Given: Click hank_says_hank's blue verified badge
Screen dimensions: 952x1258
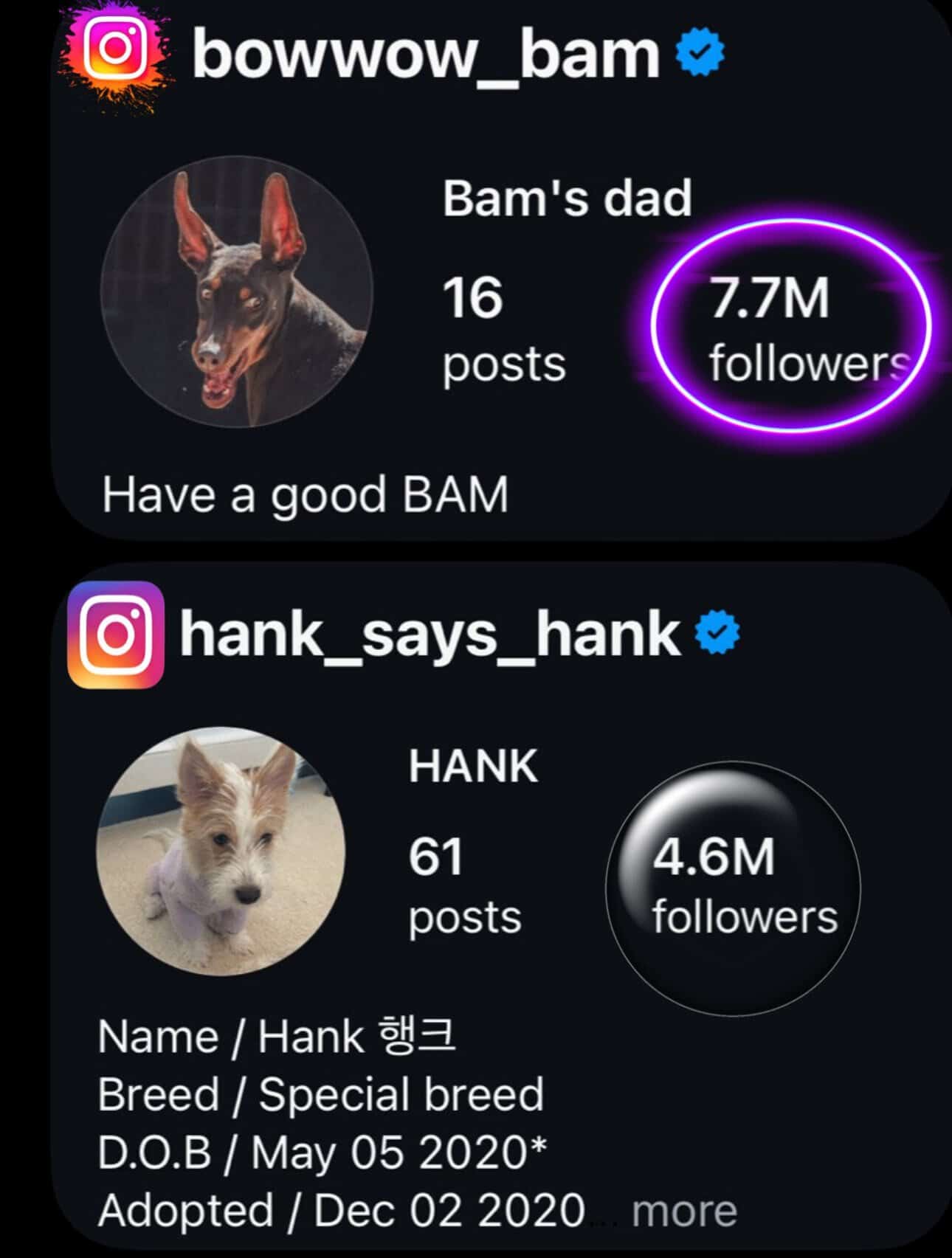Looking at the screenshot, I should [717, 633].
